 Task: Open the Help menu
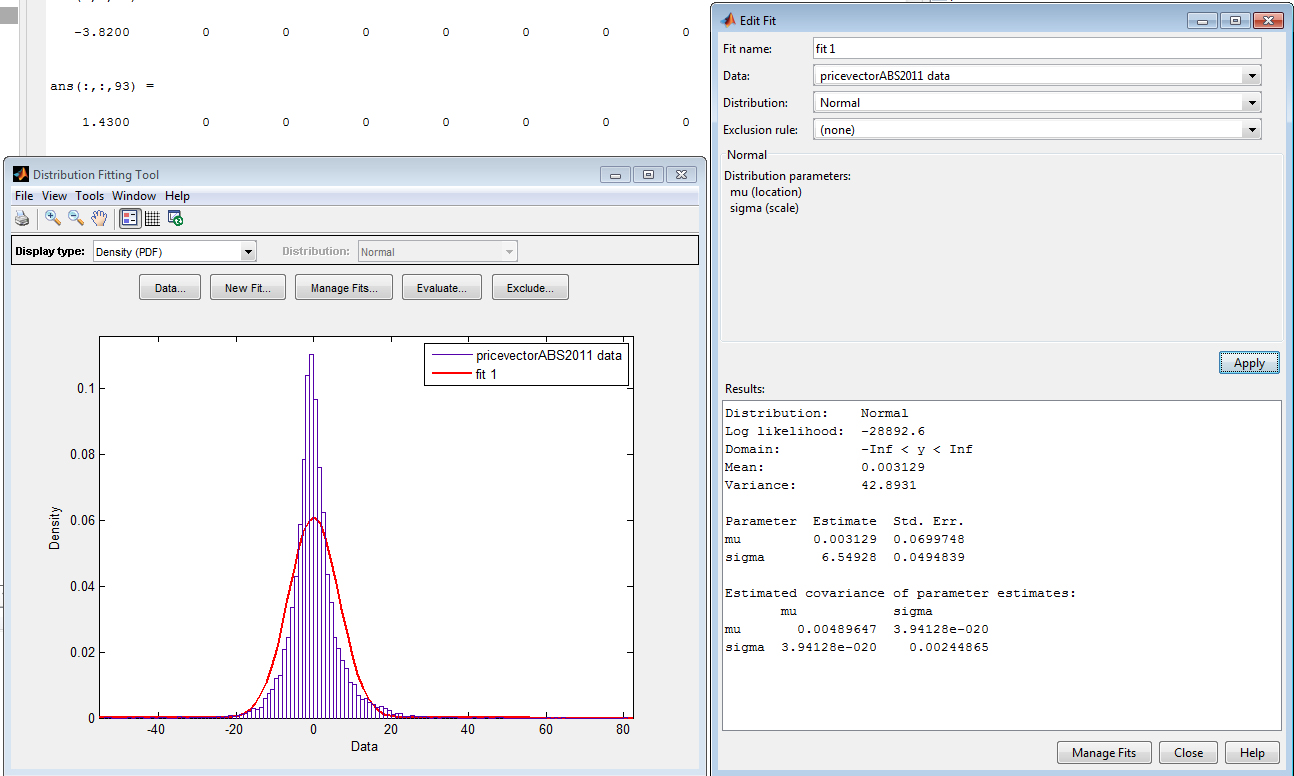177,196
